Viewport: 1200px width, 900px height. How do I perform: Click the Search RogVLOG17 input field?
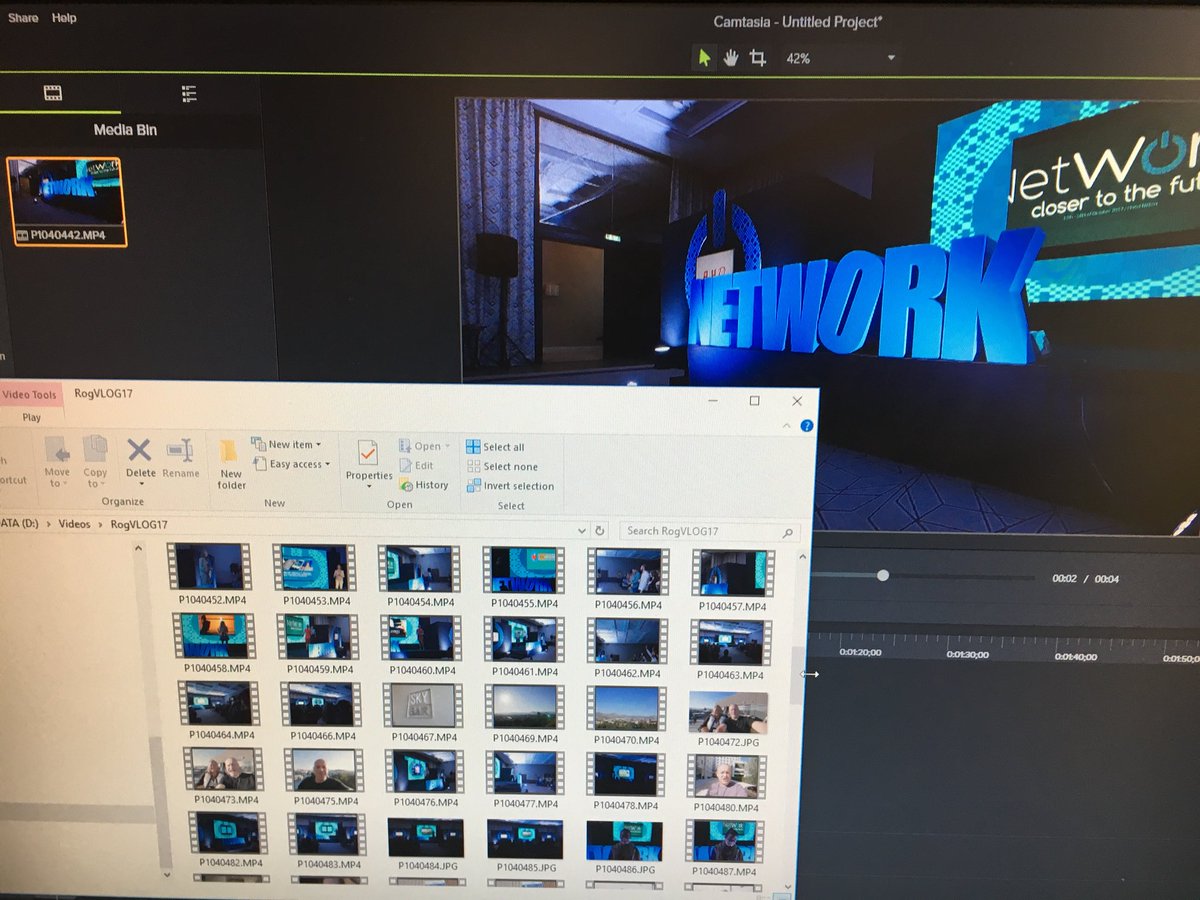tap(709, 531)
